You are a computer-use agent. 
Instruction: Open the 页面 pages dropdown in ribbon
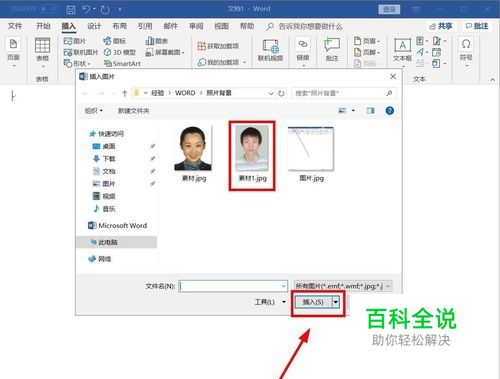[x=13, y=52]
